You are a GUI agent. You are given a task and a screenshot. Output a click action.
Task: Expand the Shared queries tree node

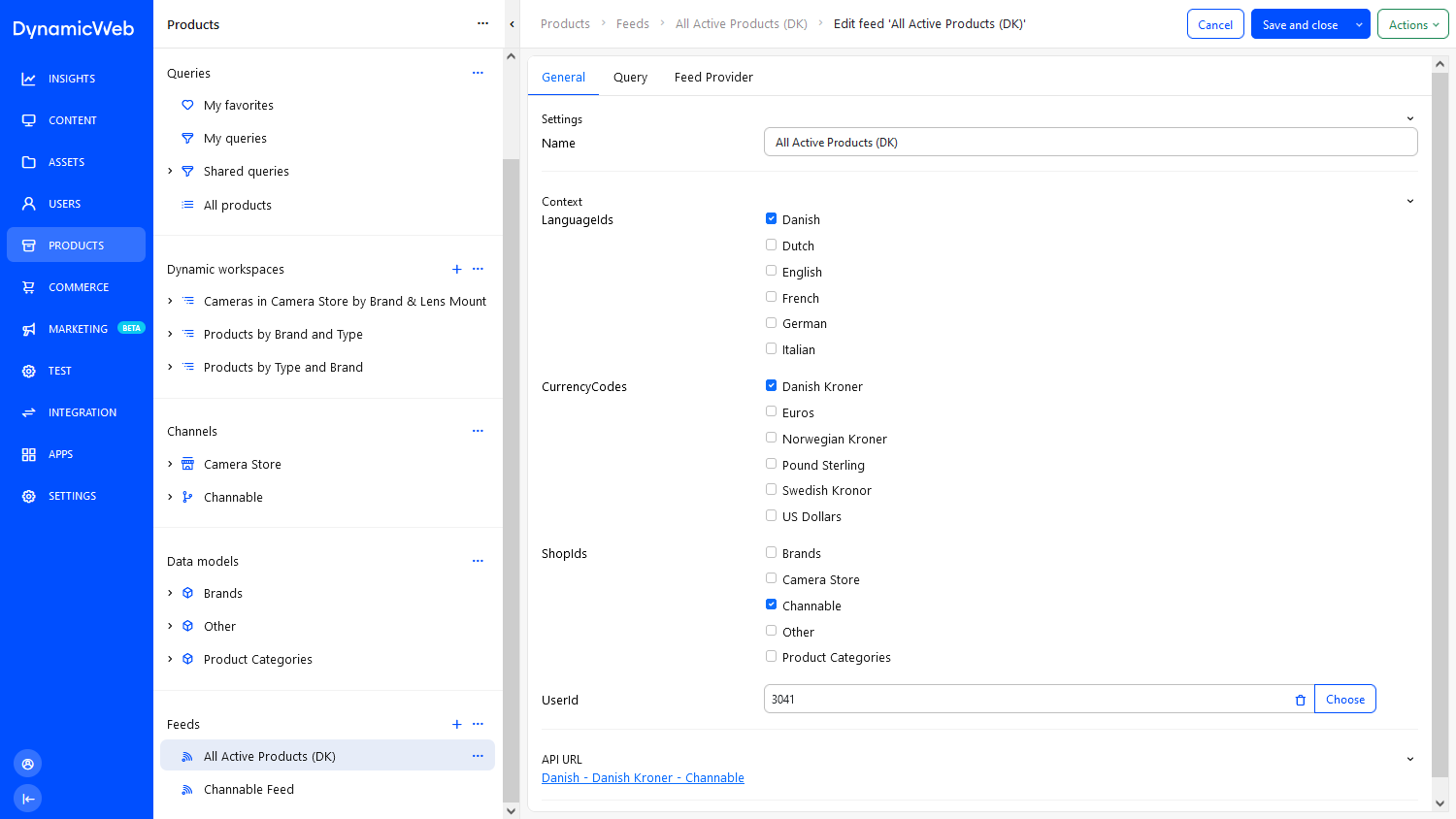pos(170,171)
